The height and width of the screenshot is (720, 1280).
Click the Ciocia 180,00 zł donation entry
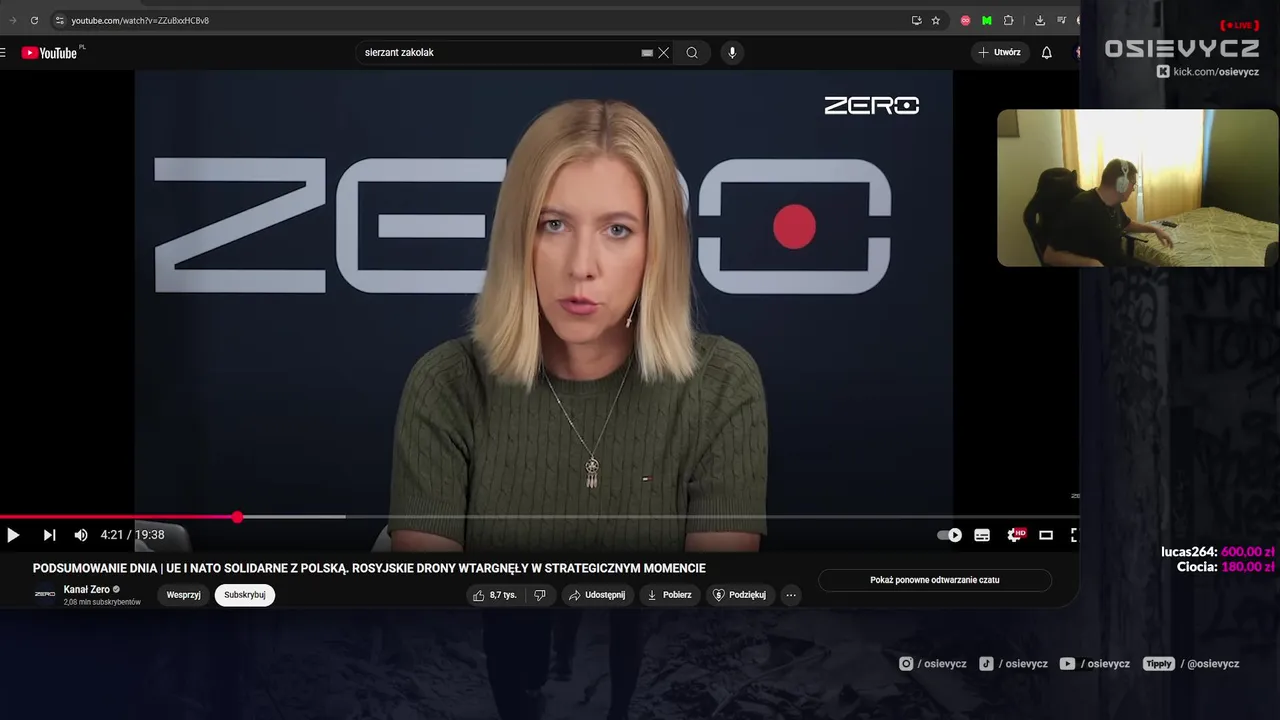pyautogui.click(x=1226, y=567)
